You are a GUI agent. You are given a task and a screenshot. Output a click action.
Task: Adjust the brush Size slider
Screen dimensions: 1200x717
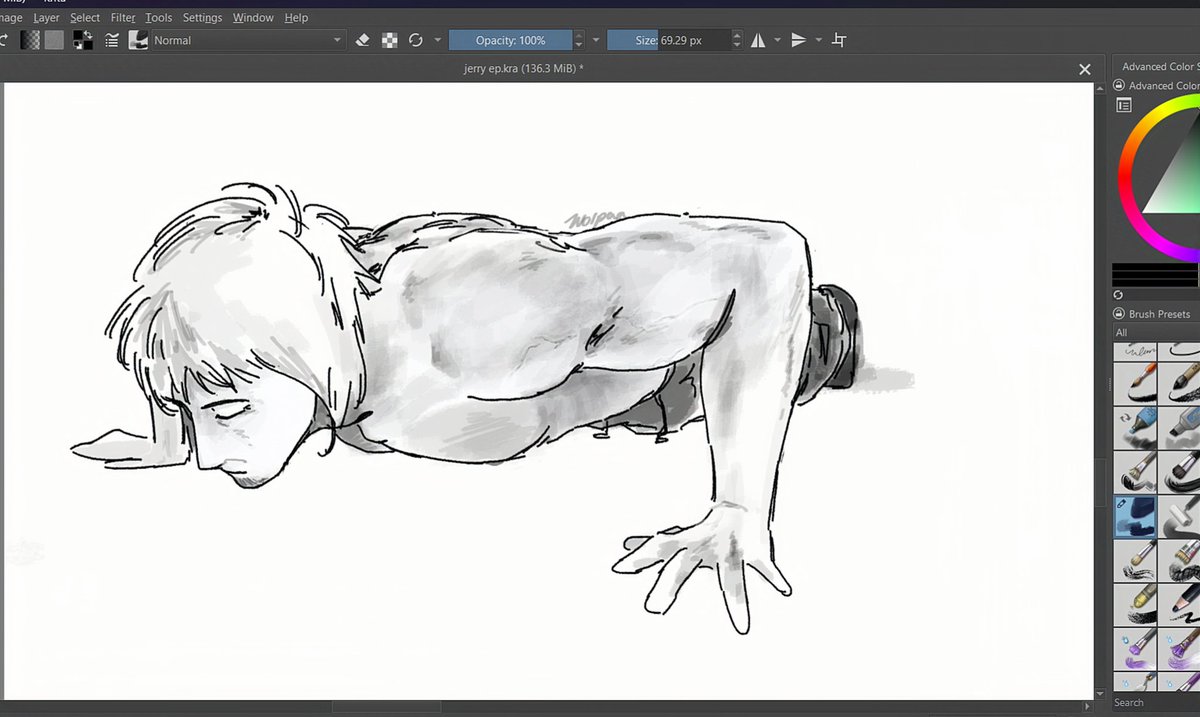click(669, 40)
